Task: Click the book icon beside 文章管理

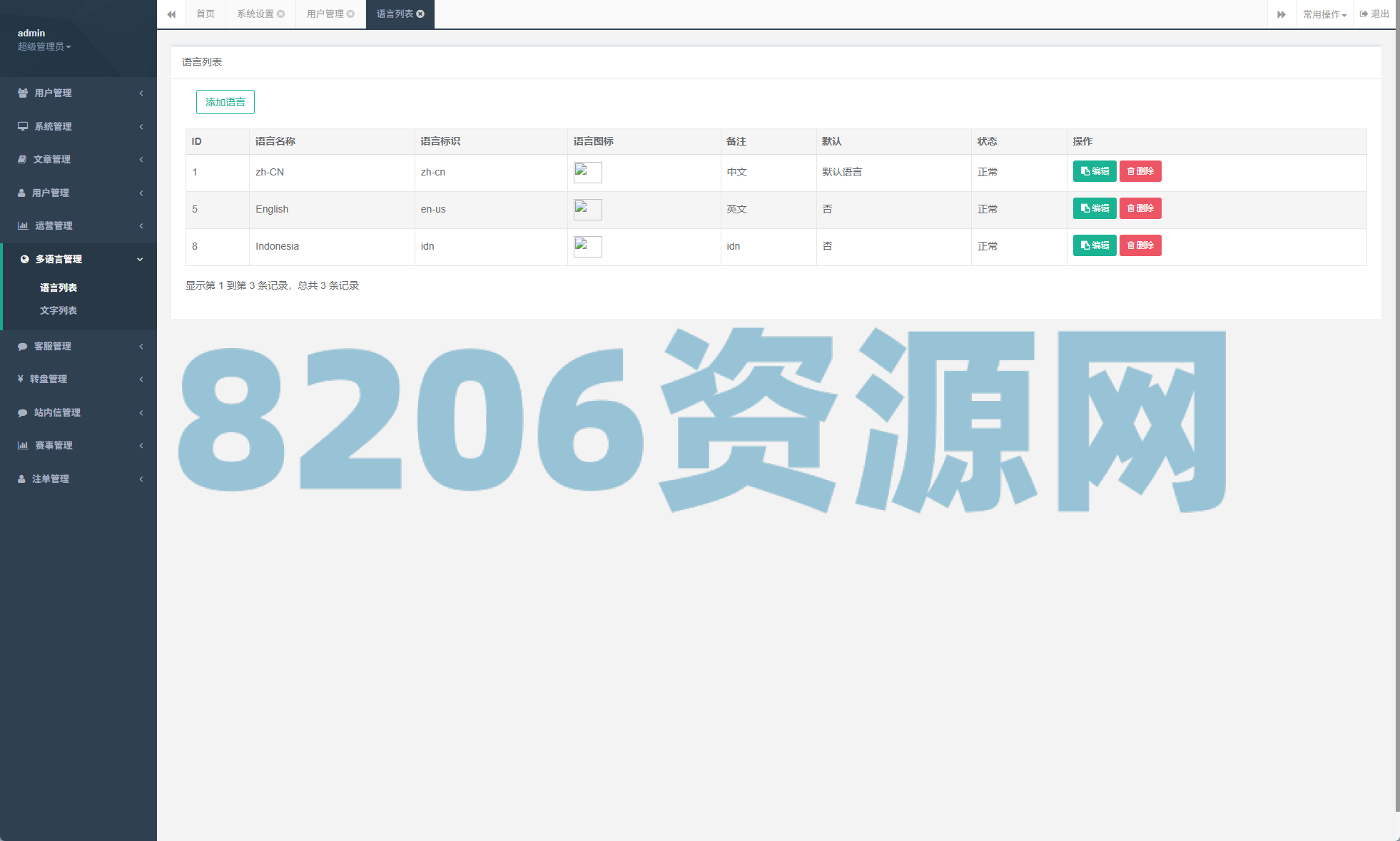Action: (22, 159)
